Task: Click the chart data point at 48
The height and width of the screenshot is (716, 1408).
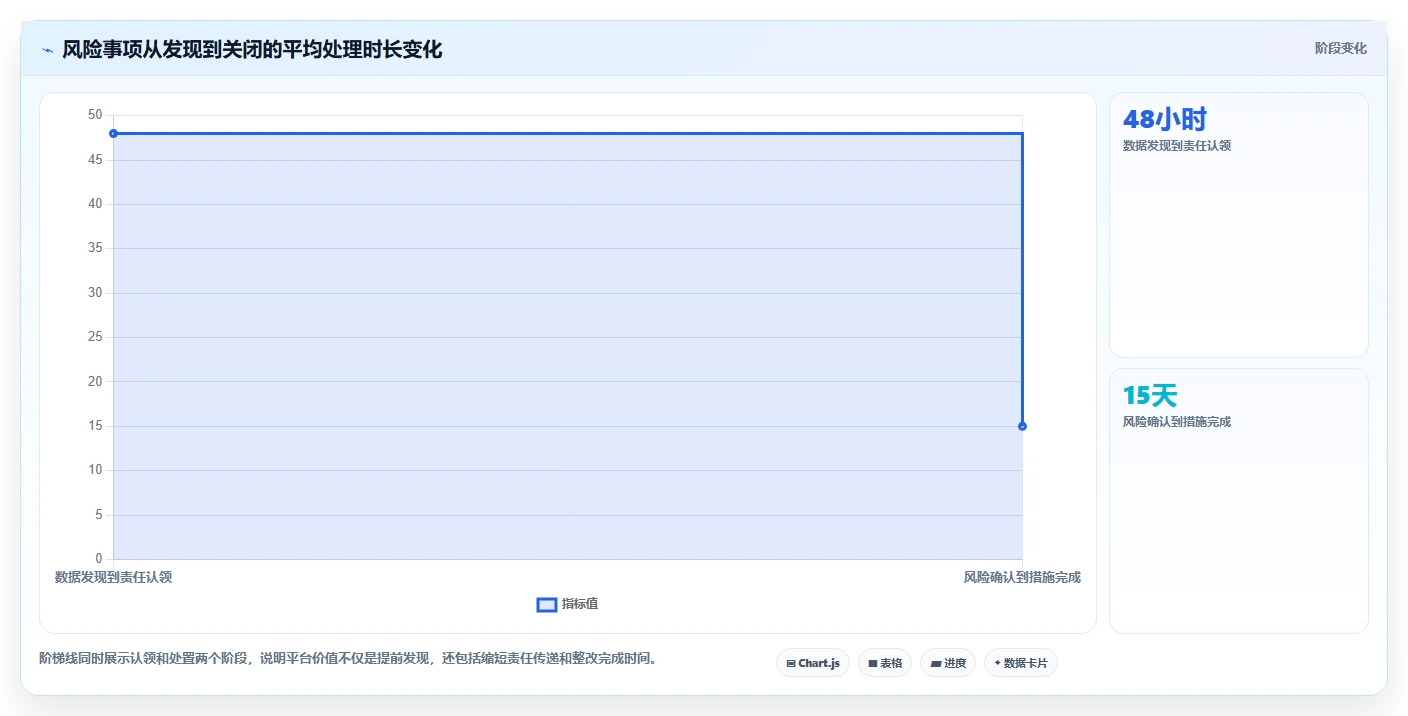Action: coord(113,133)
